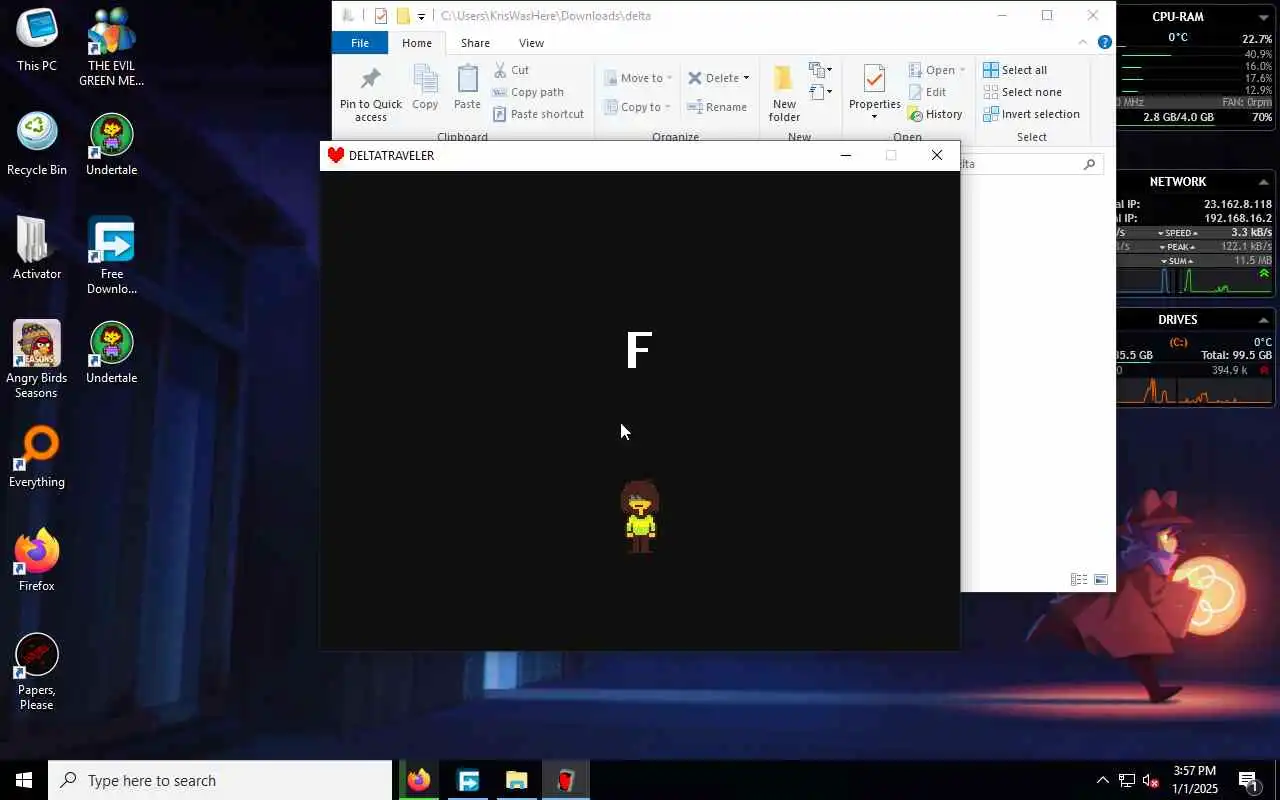Open Customize Quick Access Toolbar dropdown
Image resolution: width=1280 pixels, height=800 pixels.
pyautogui.click(x=421, y=16)
